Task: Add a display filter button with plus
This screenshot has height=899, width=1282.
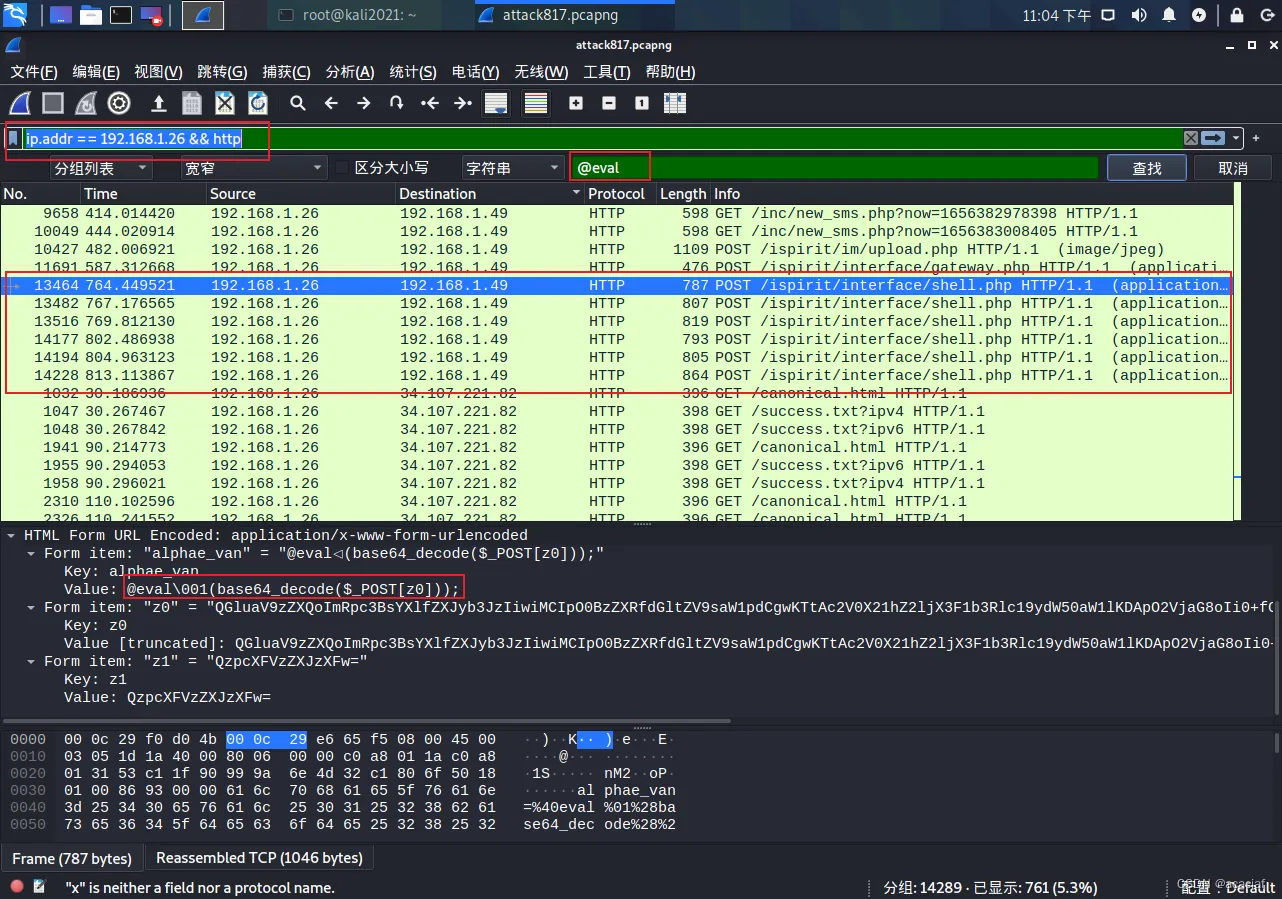Action: (x=1257, y=138)
